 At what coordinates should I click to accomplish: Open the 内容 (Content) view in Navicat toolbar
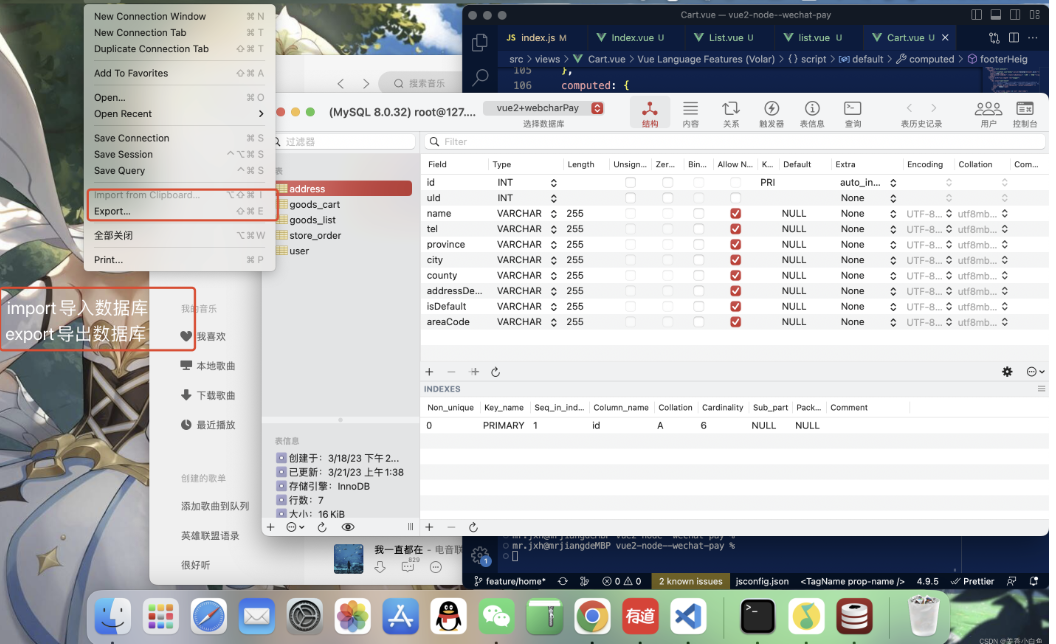tap(689, 112)
